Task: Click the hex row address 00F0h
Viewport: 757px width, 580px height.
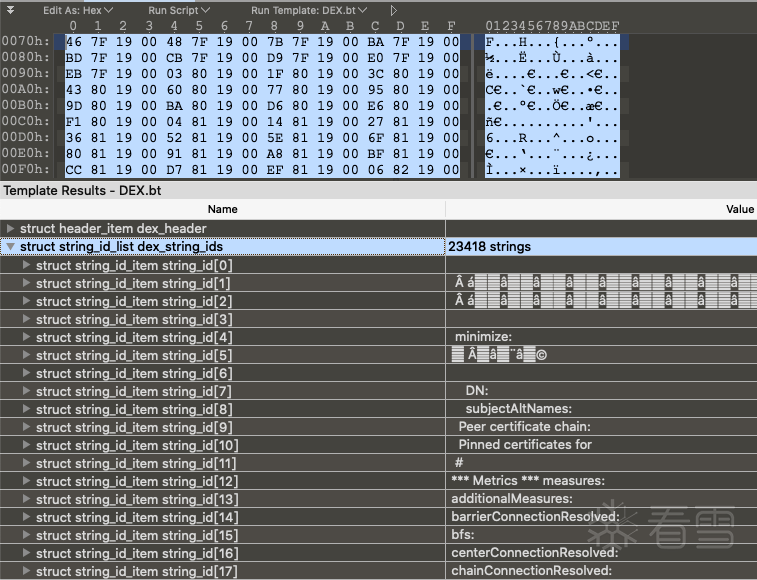Action: [25, 169]
